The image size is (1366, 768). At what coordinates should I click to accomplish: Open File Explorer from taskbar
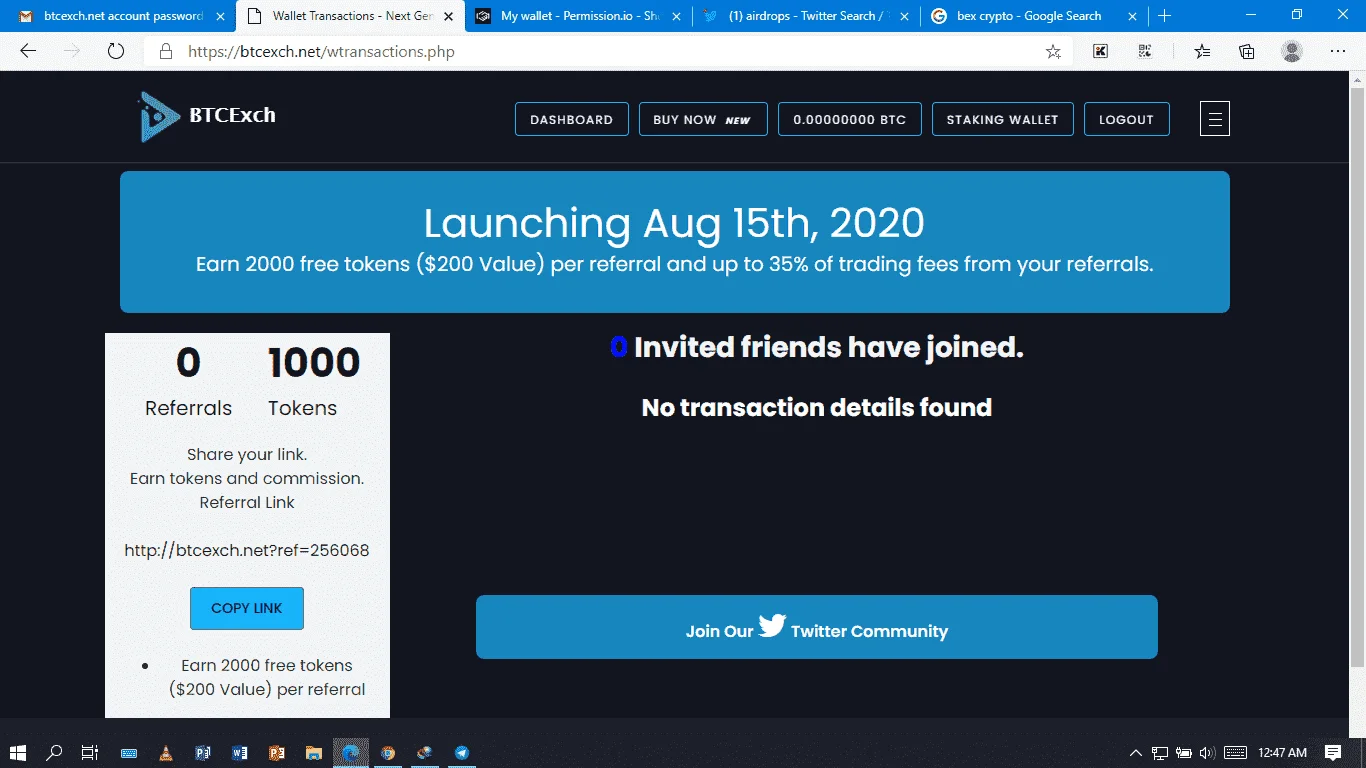coord(314,753)
